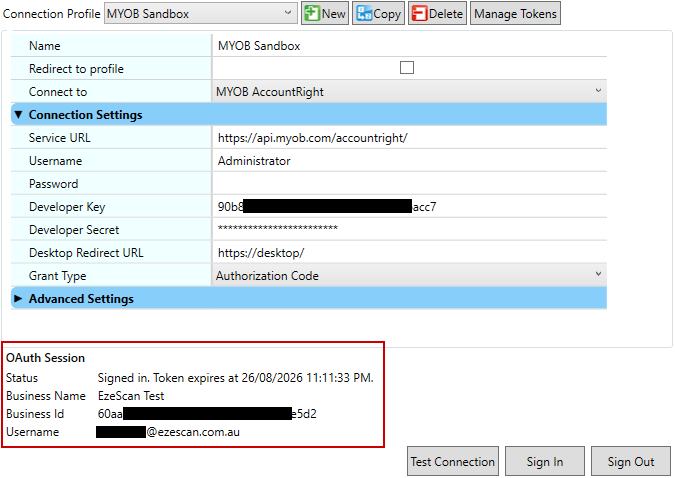Click the Sign Out button
This screenshot has width=675, height=478.
pyautogui.click(x=631, y=461)
